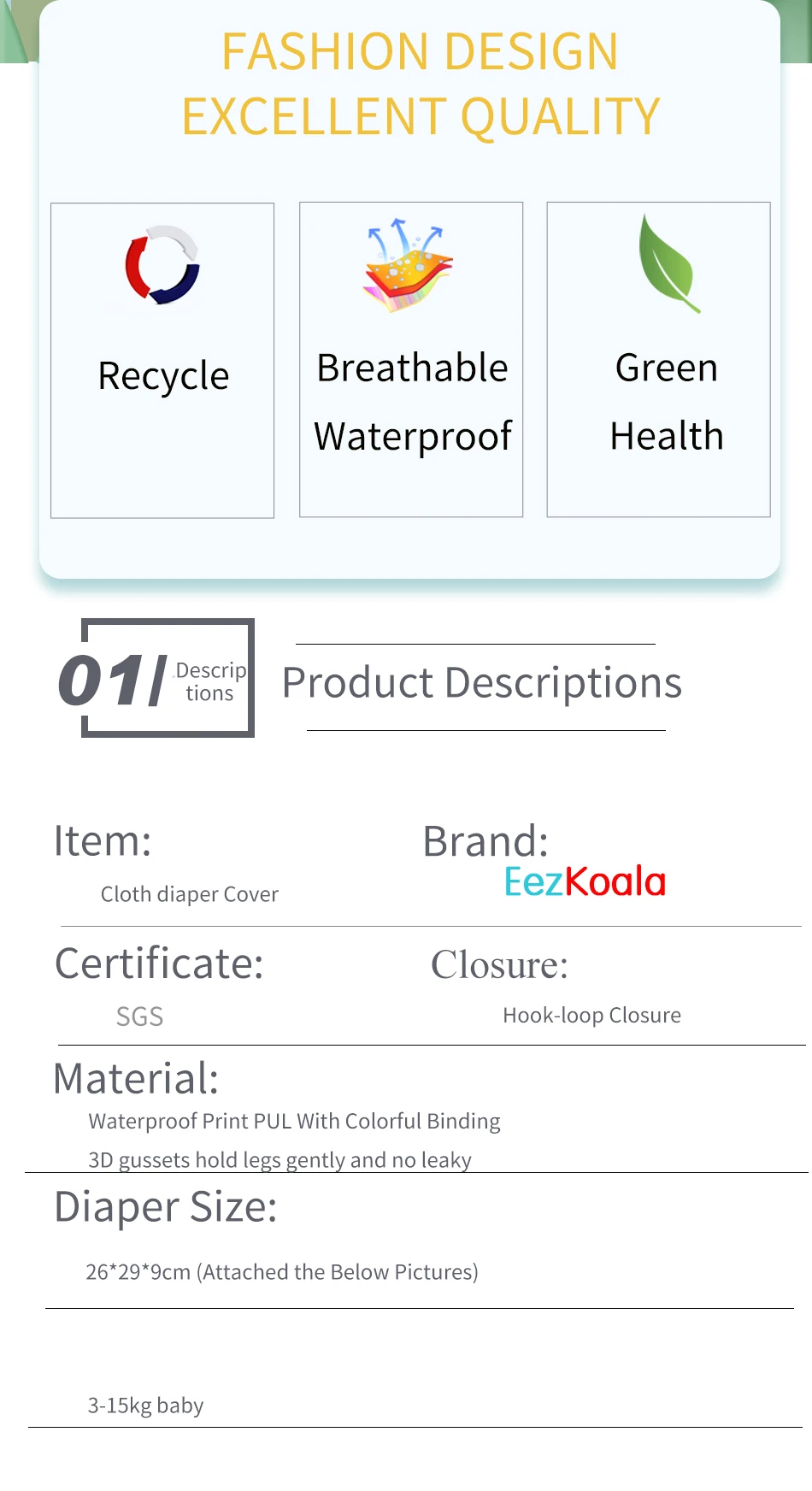Click the Fashion Design Excellent Quality title

(x=421, y=84)
